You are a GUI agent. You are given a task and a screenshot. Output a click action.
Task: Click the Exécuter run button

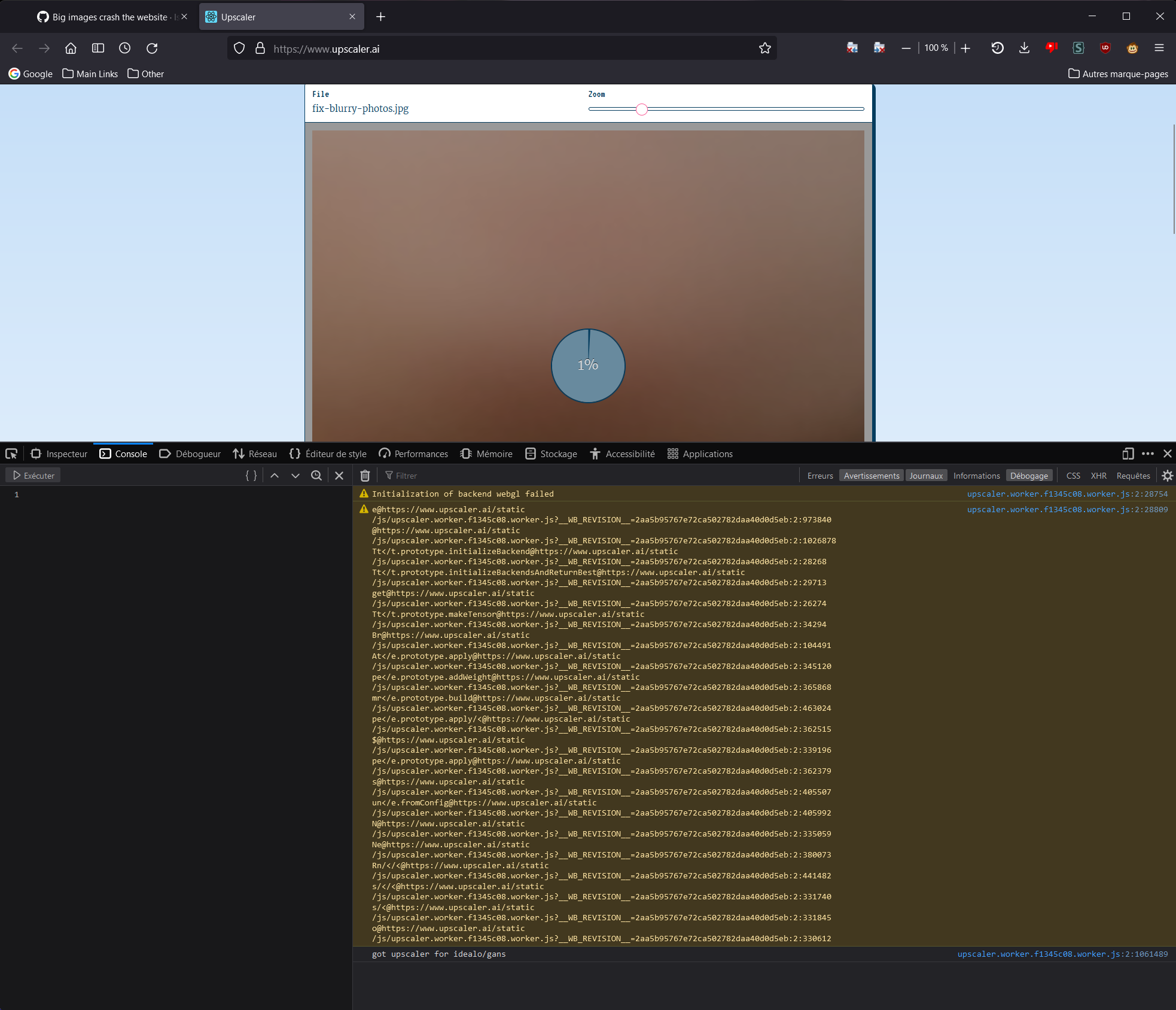pyautogui.click(x=33, y=476)
